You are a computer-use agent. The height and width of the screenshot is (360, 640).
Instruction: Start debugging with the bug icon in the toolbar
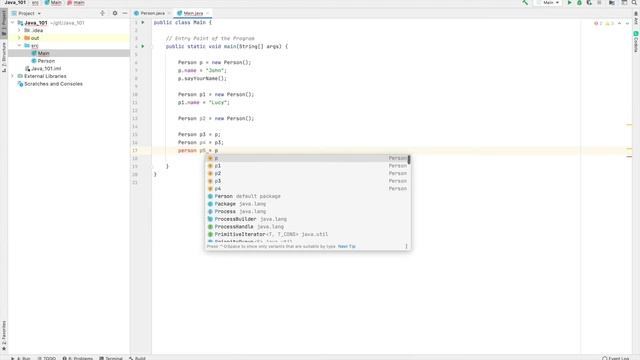click(579, 3)
